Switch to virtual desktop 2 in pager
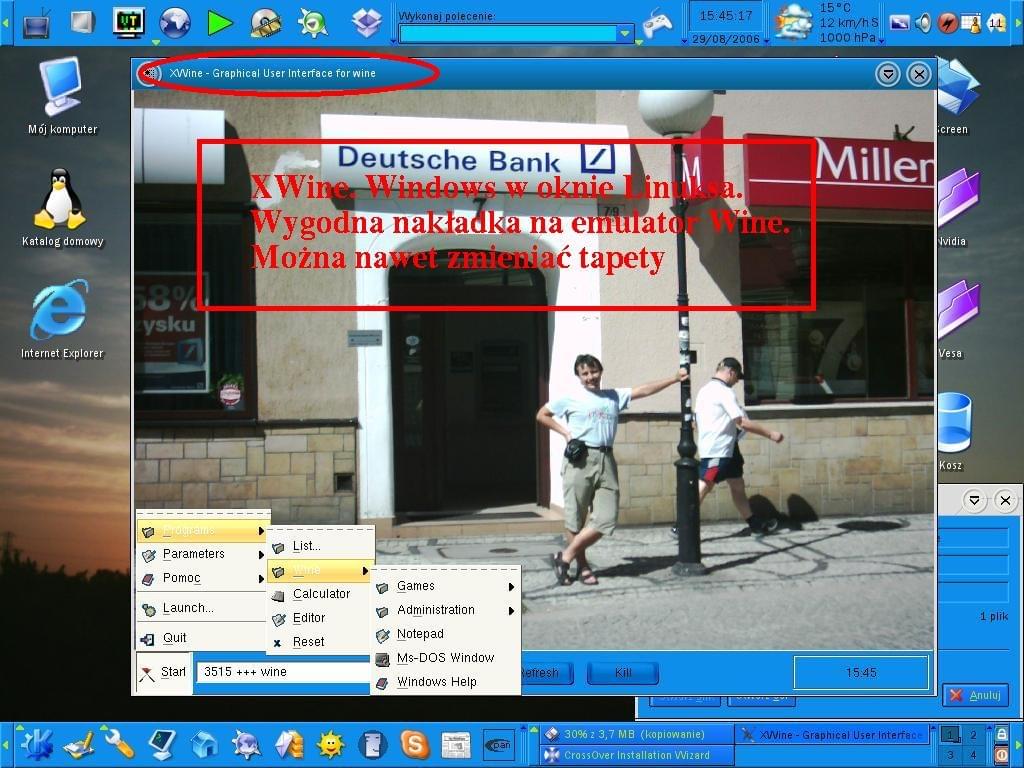The width and height of the screenshot is (1024, 768). point(974,735)
